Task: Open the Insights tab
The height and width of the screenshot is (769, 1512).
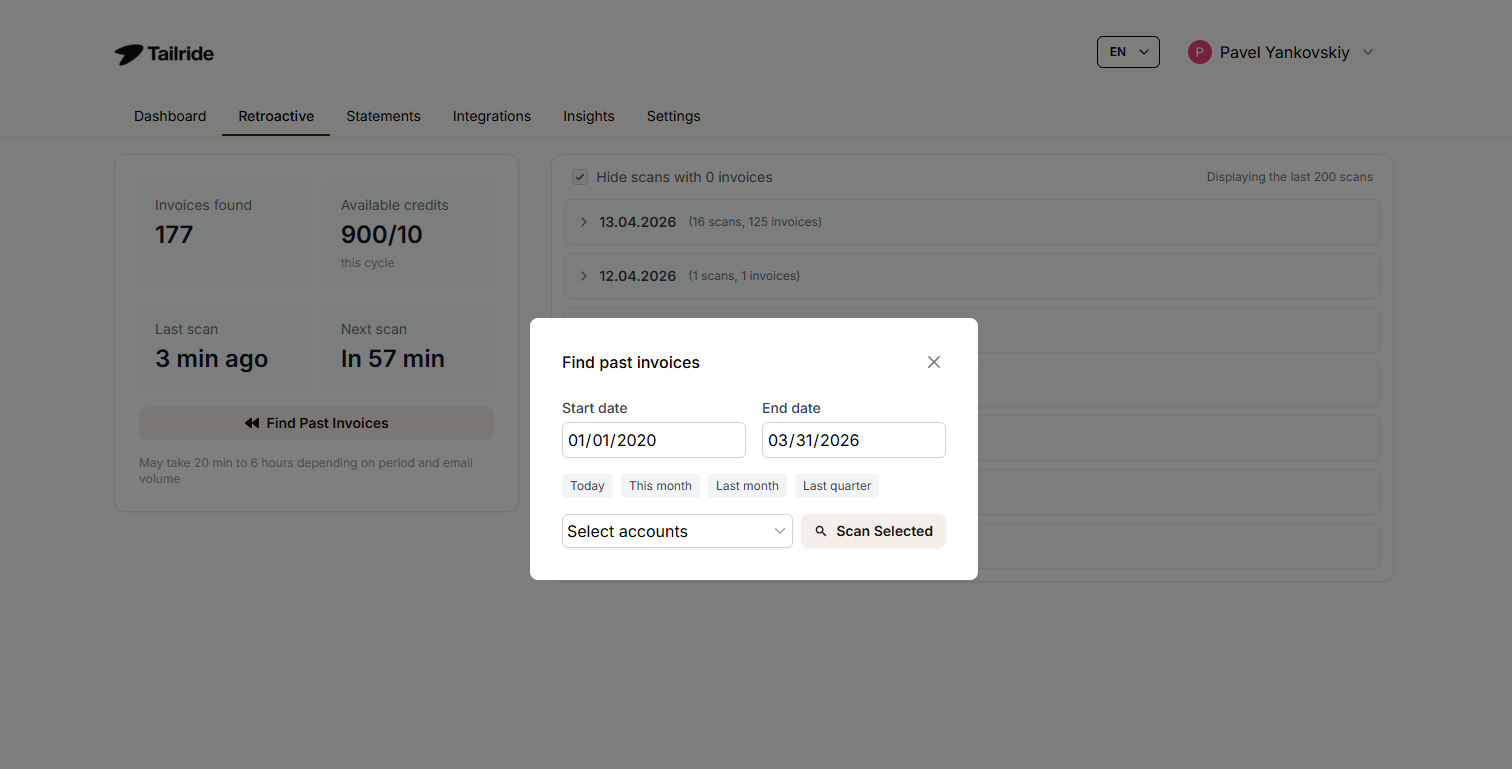Action: (x=588, y=116)
